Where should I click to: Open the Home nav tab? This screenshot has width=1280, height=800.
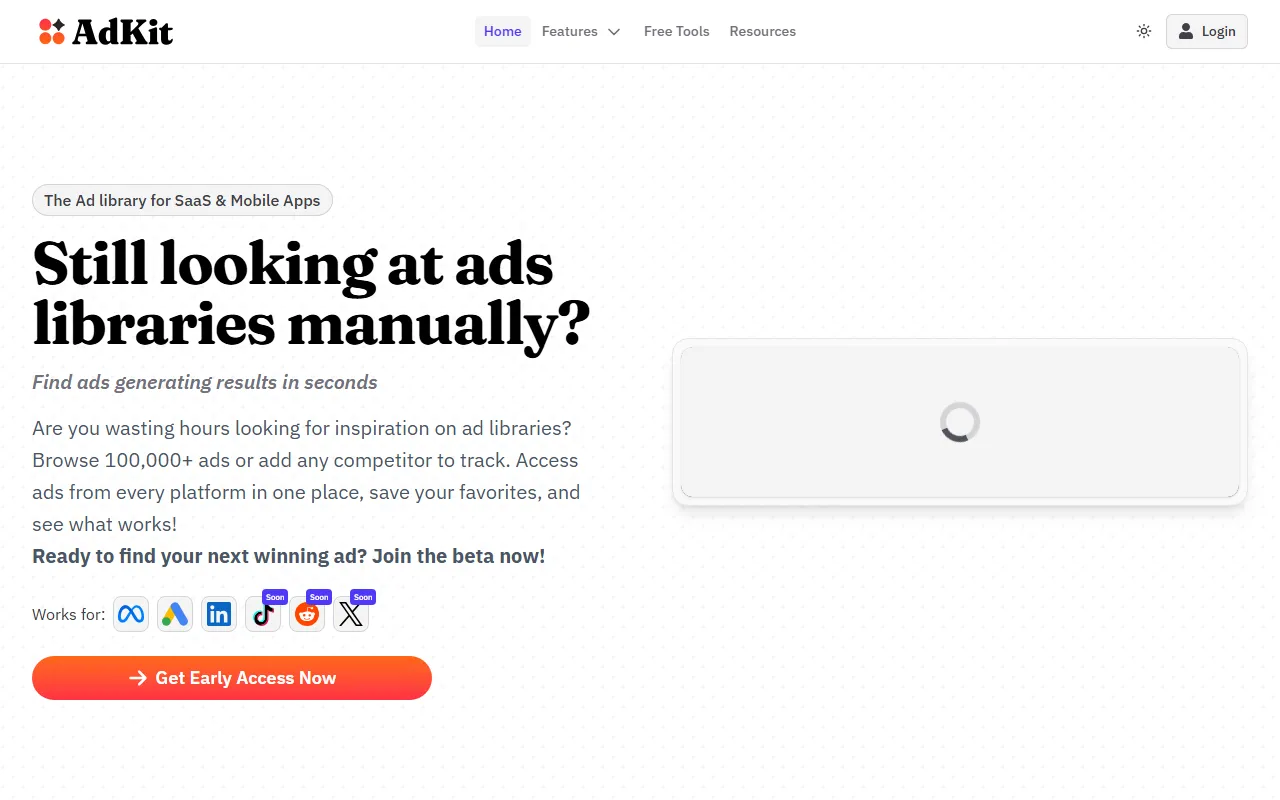click(502, 32)
